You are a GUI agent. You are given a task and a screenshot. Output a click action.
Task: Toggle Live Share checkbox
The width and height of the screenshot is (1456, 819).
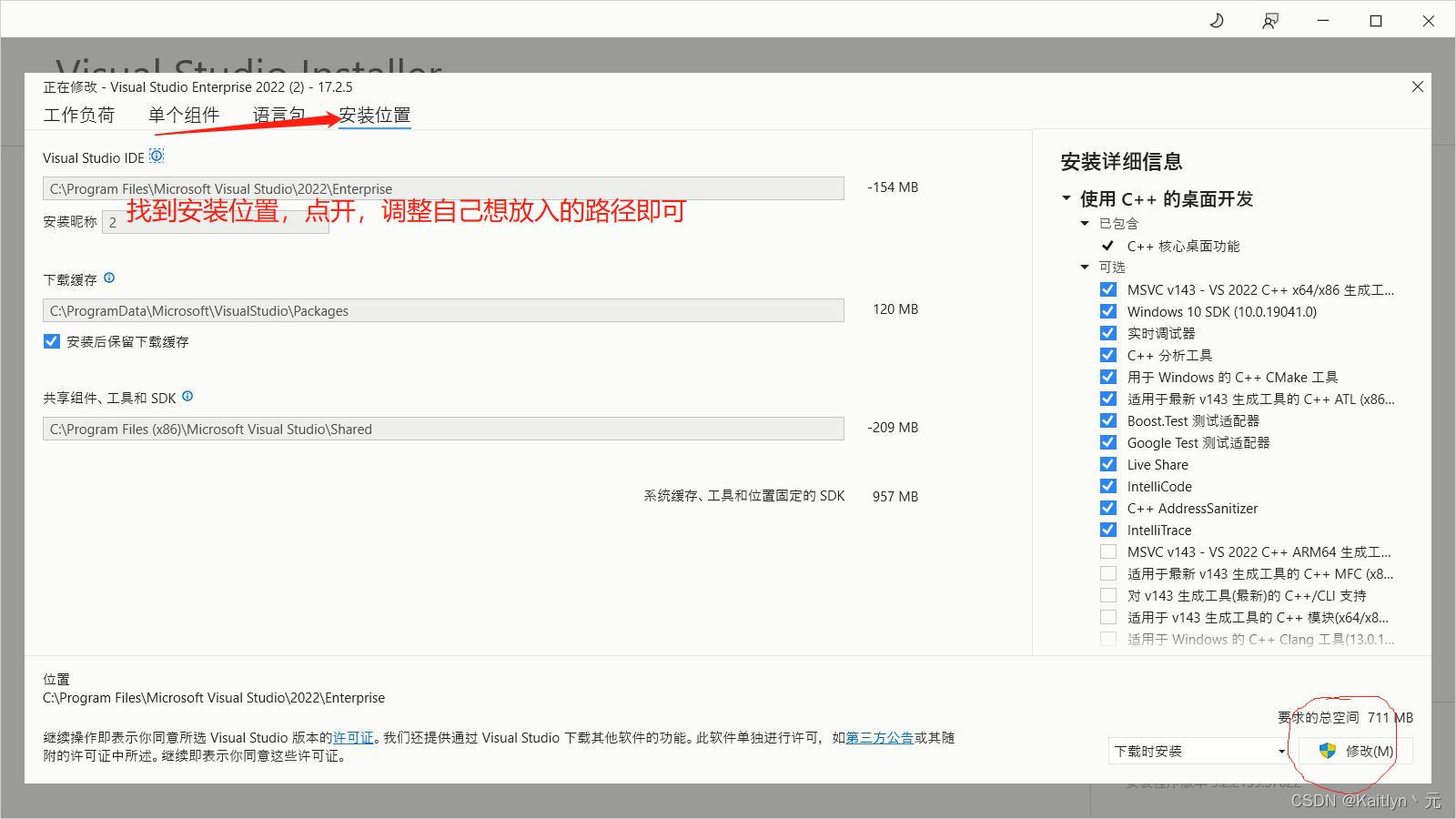(1107, 464)
